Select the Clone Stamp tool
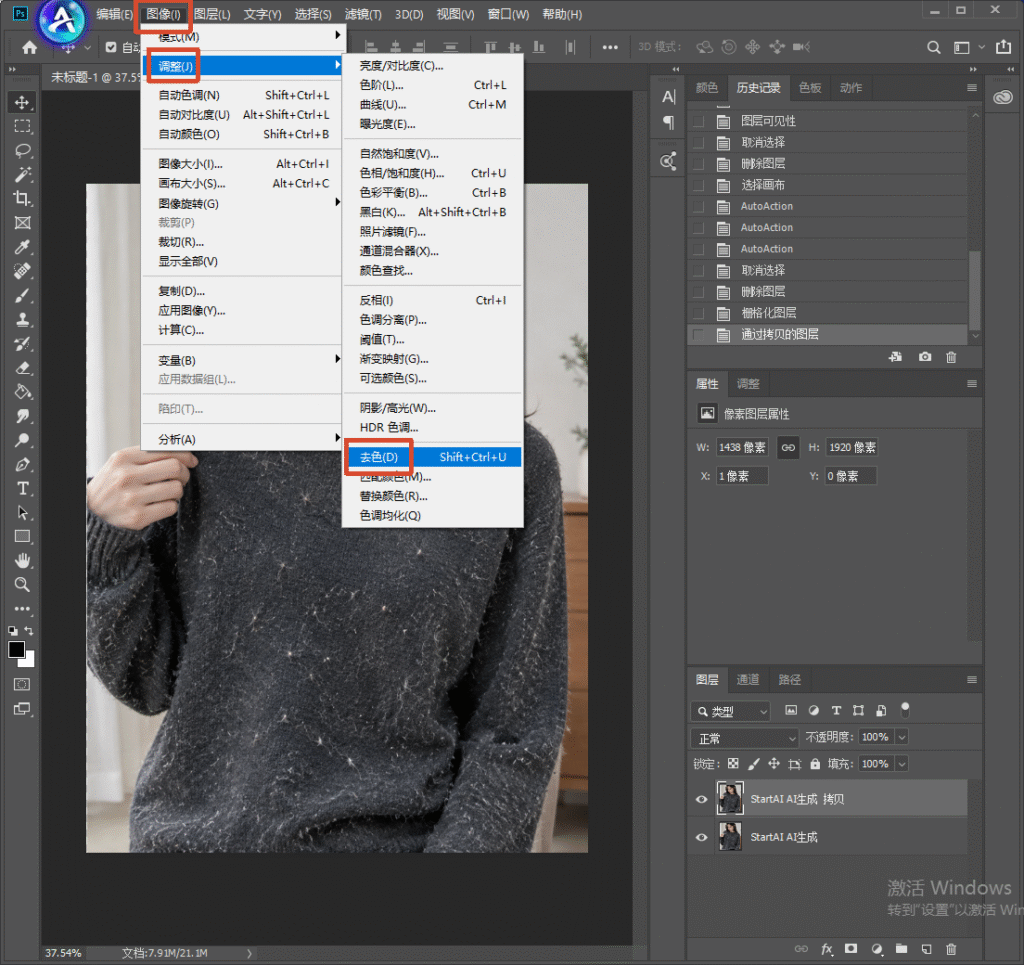 22,319
